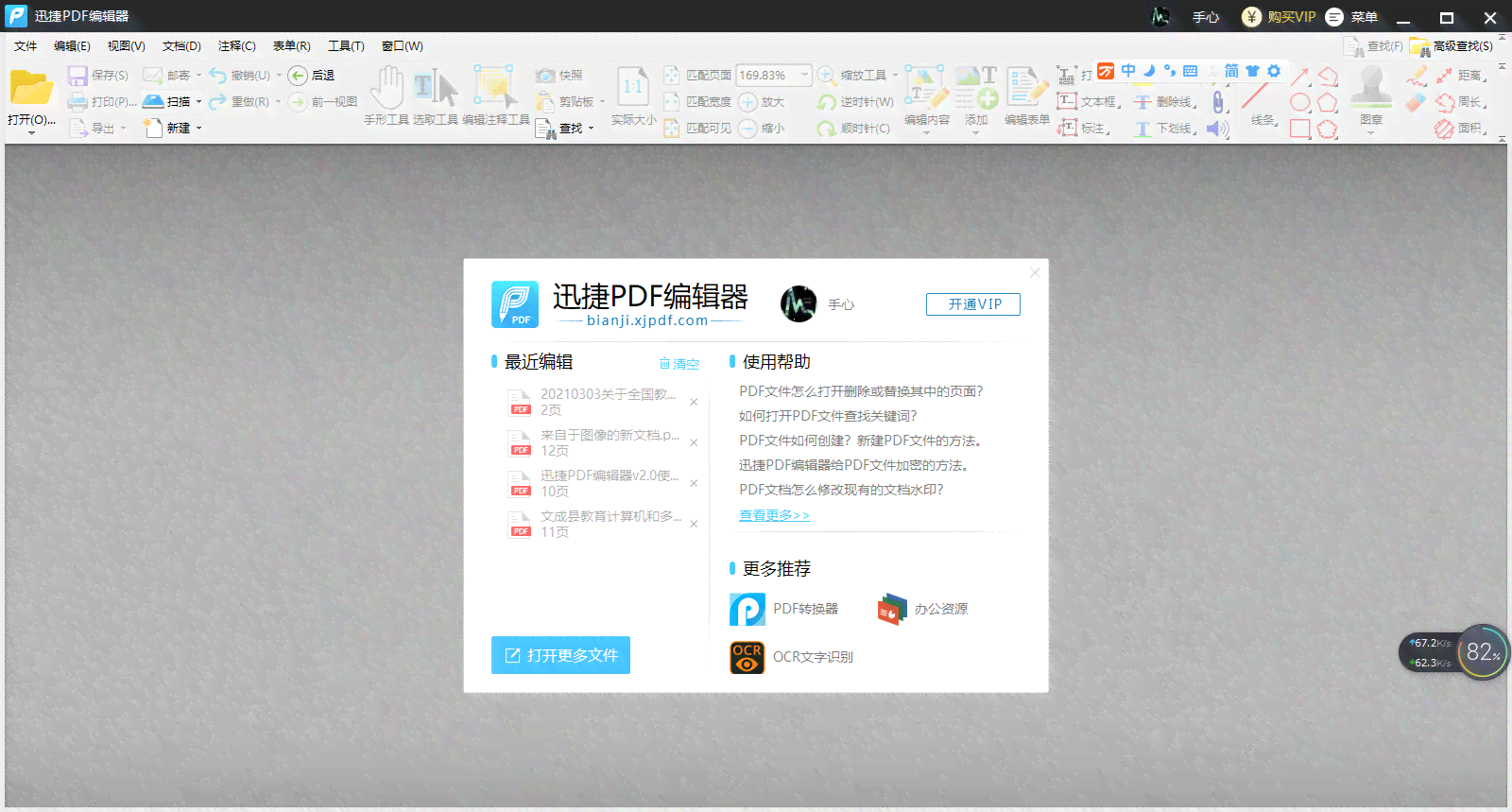The width and height of the screenshot is (1512, 812).
Task: Select the rectangle shape tool
Action: 1300,129
